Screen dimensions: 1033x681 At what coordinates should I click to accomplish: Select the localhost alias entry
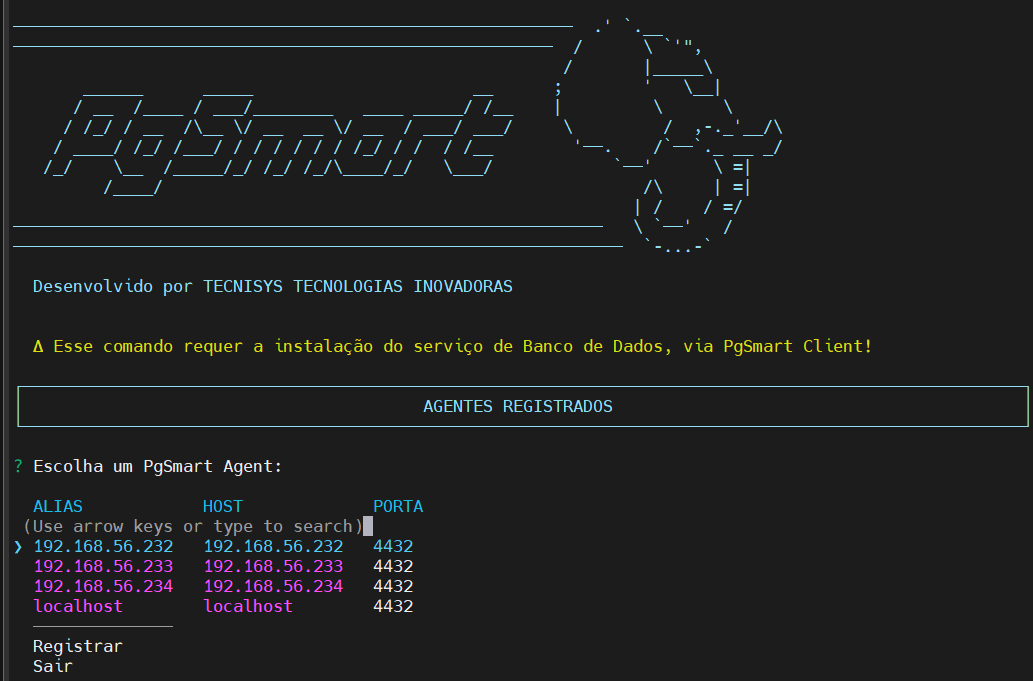(x=78, y=606)
